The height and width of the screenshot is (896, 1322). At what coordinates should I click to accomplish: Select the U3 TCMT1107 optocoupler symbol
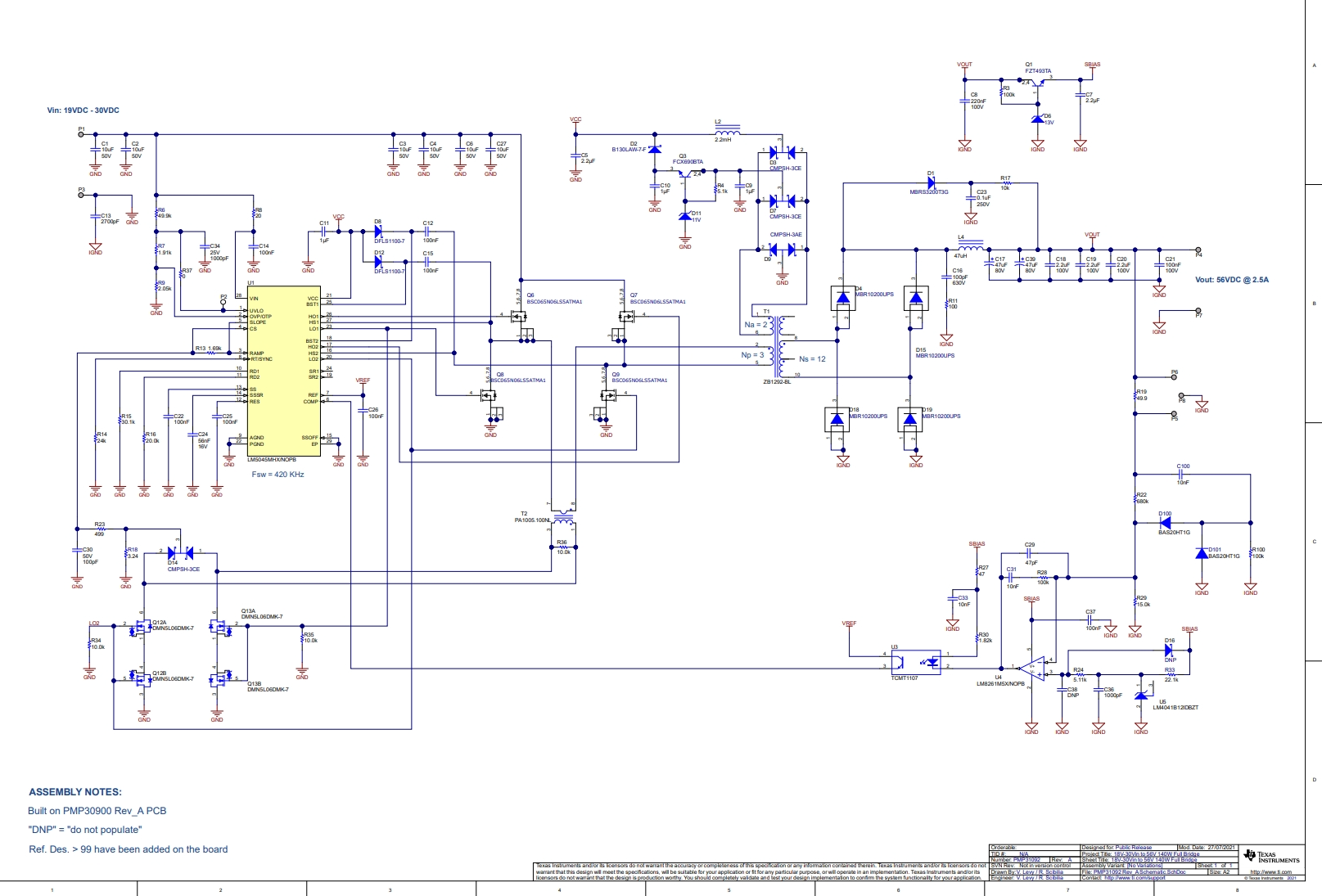tap(916, 660)
